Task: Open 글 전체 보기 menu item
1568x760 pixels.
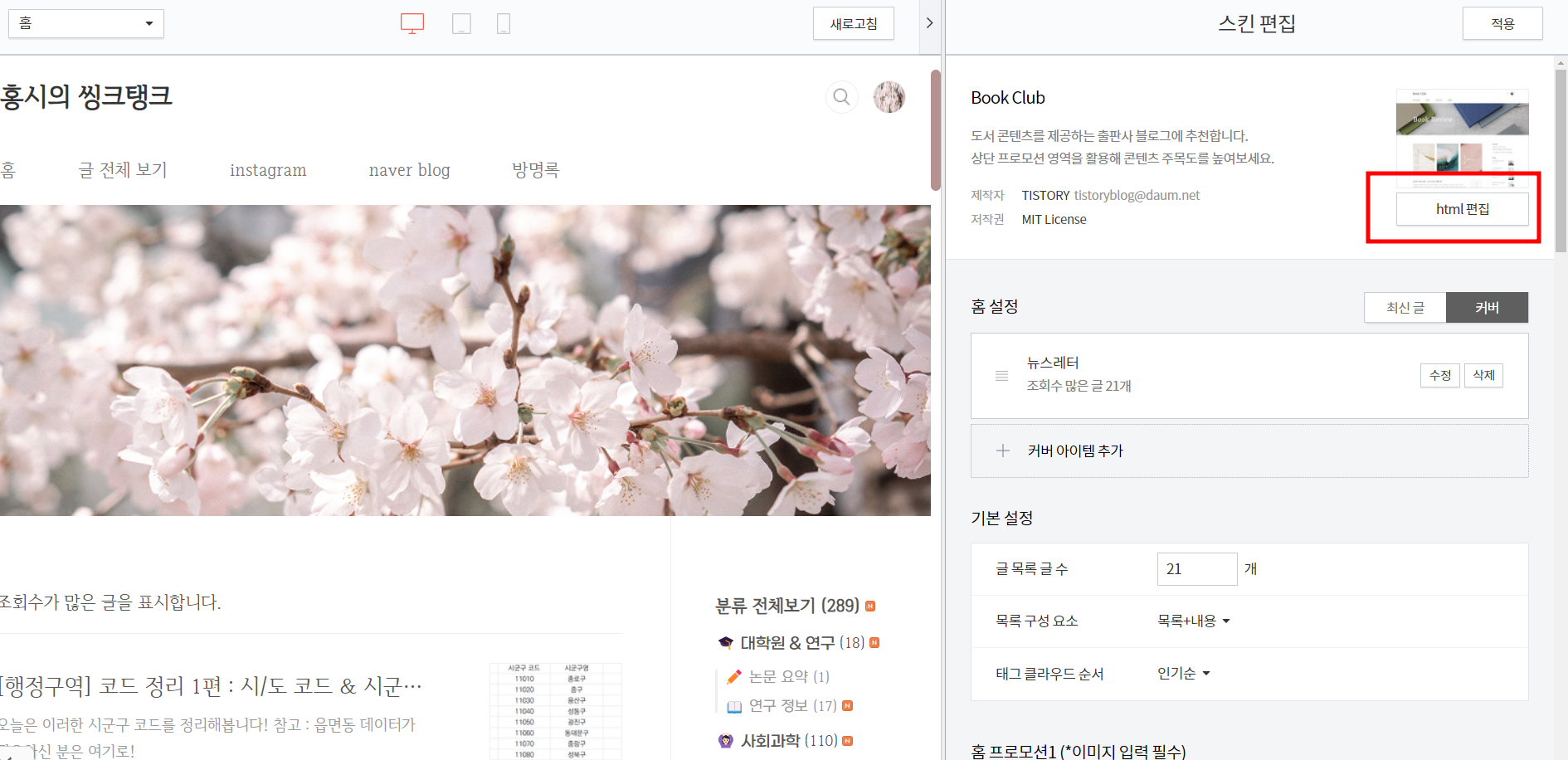Action: click(x=123, y=170)
